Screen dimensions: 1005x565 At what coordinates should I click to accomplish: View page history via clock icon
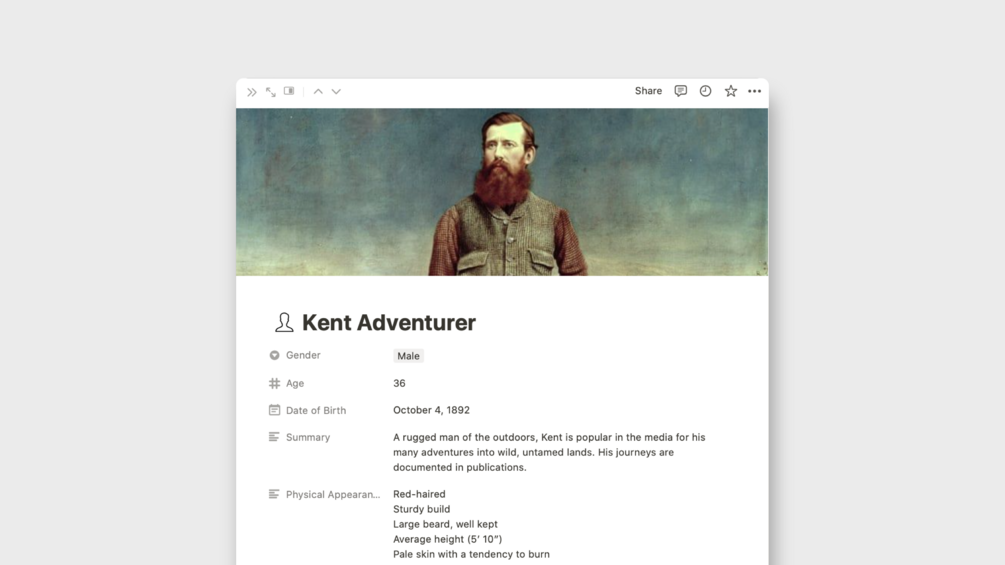705,91
